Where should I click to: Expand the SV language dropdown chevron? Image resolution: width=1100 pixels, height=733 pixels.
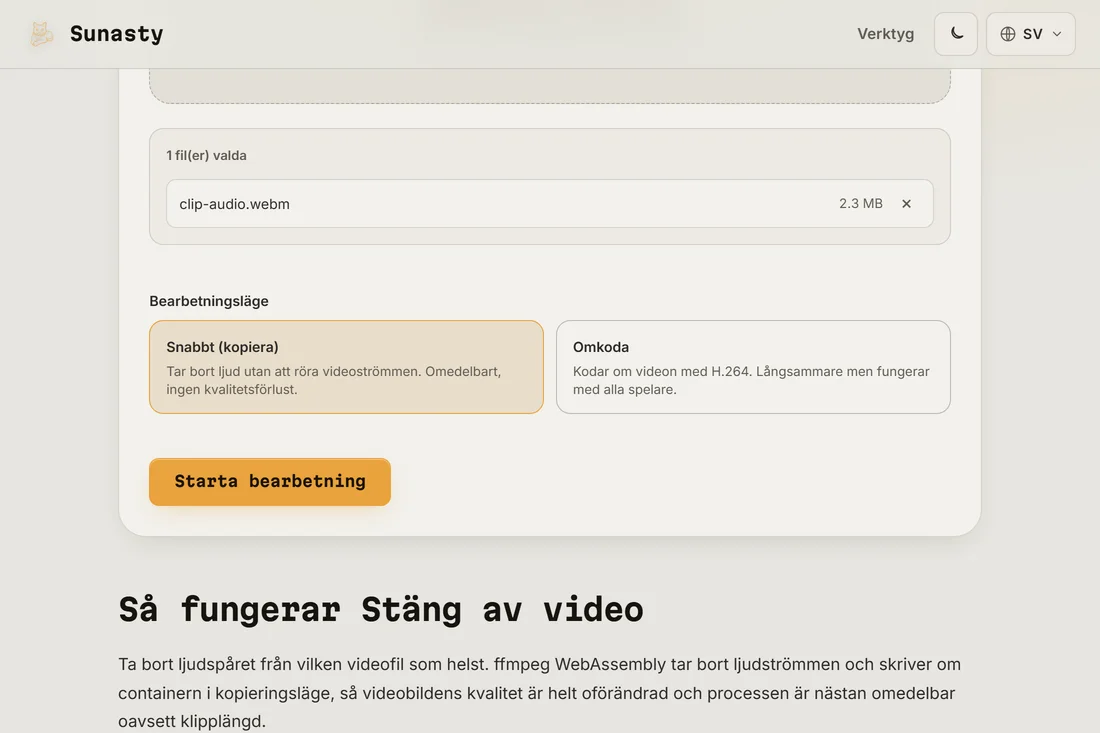pos(1057,34)
